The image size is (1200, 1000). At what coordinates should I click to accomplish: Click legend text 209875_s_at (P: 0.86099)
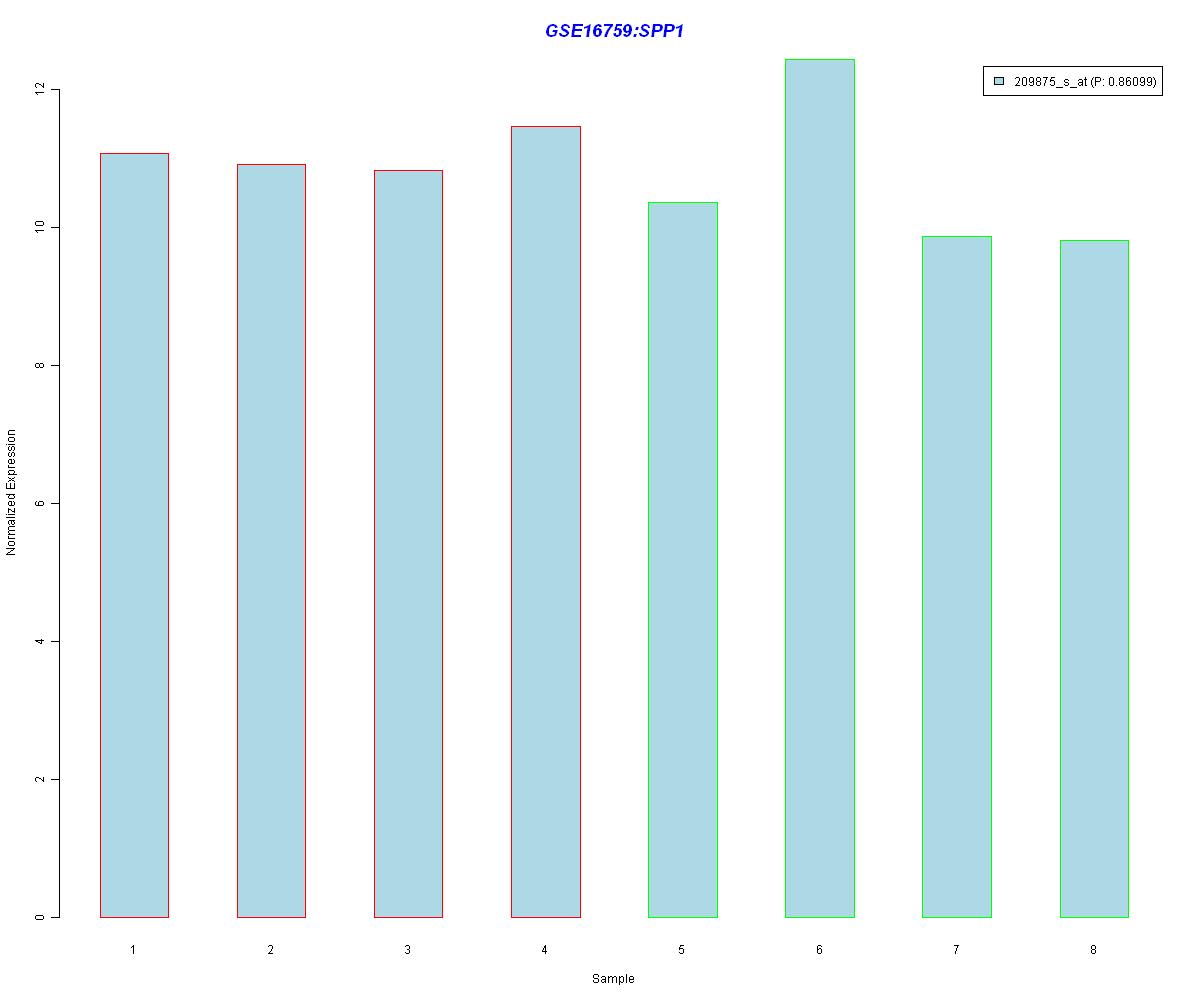tap(1085, 82)
